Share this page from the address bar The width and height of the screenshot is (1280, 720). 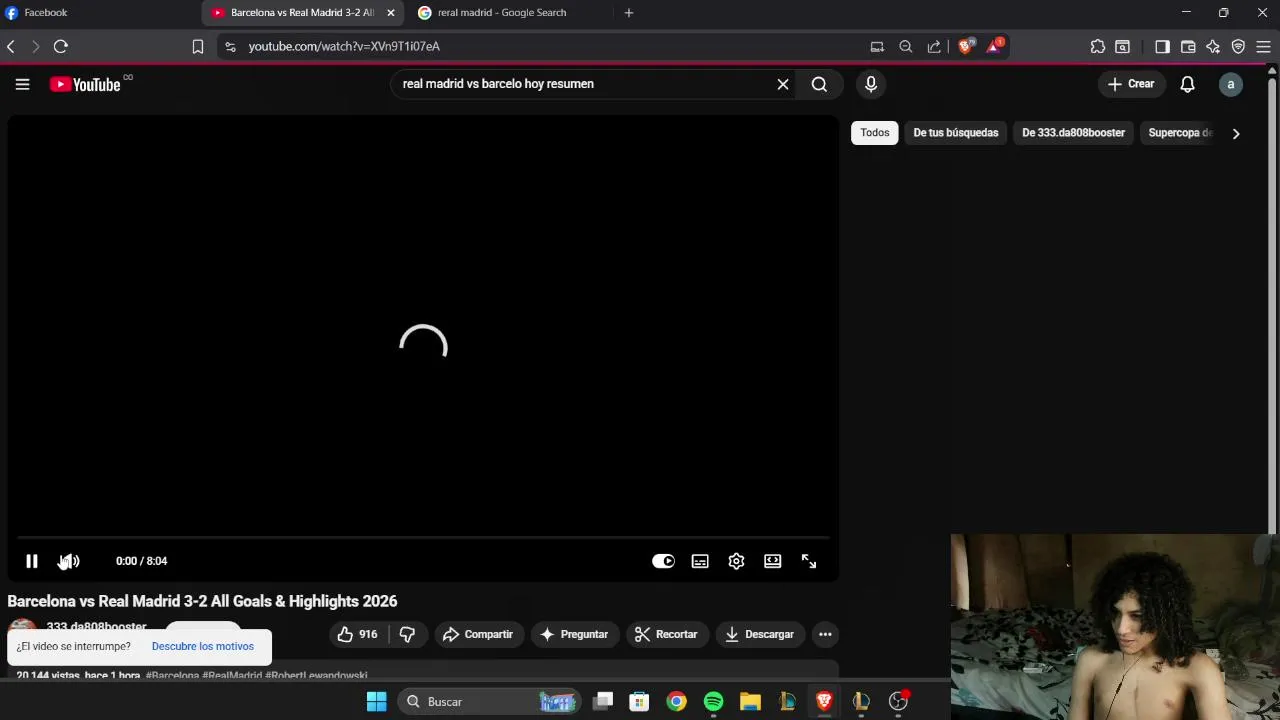[934, 46]
